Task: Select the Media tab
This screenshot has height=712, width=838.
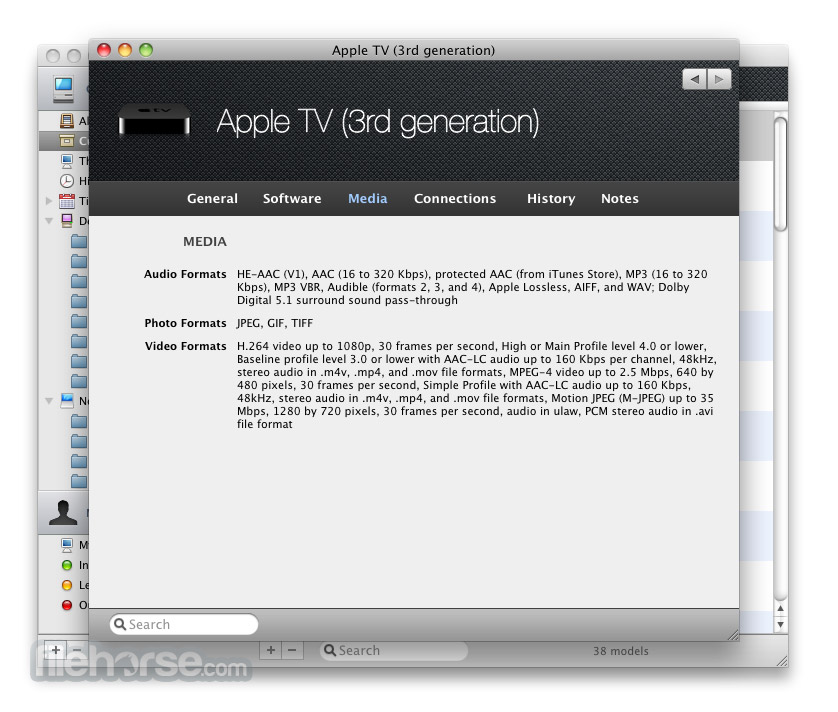Action: click(x=367, y=198)
